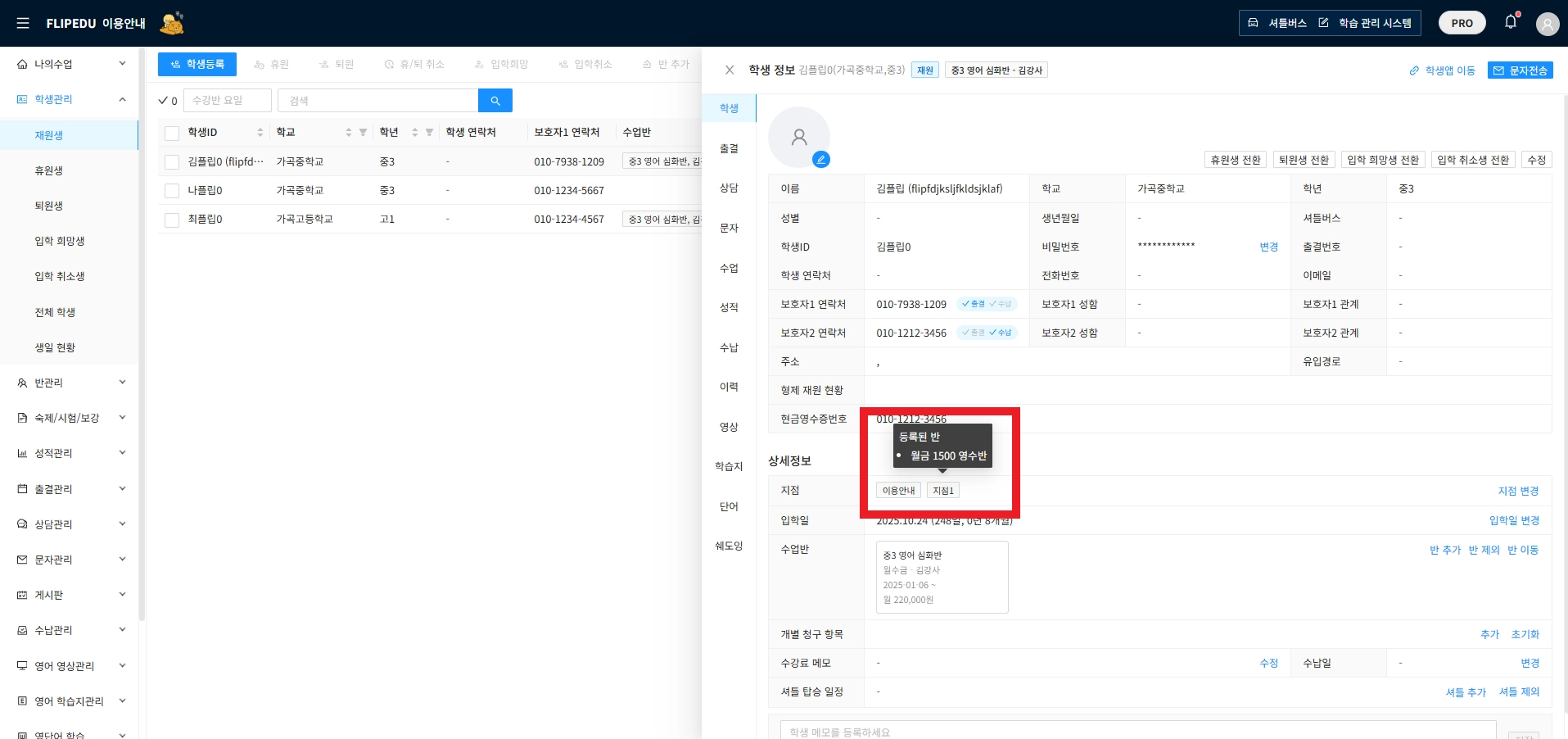Open the 학습 관리 시스템 header shortcut
Image resolution: width=1568 pixels, height=739 pixels.
1365,23
